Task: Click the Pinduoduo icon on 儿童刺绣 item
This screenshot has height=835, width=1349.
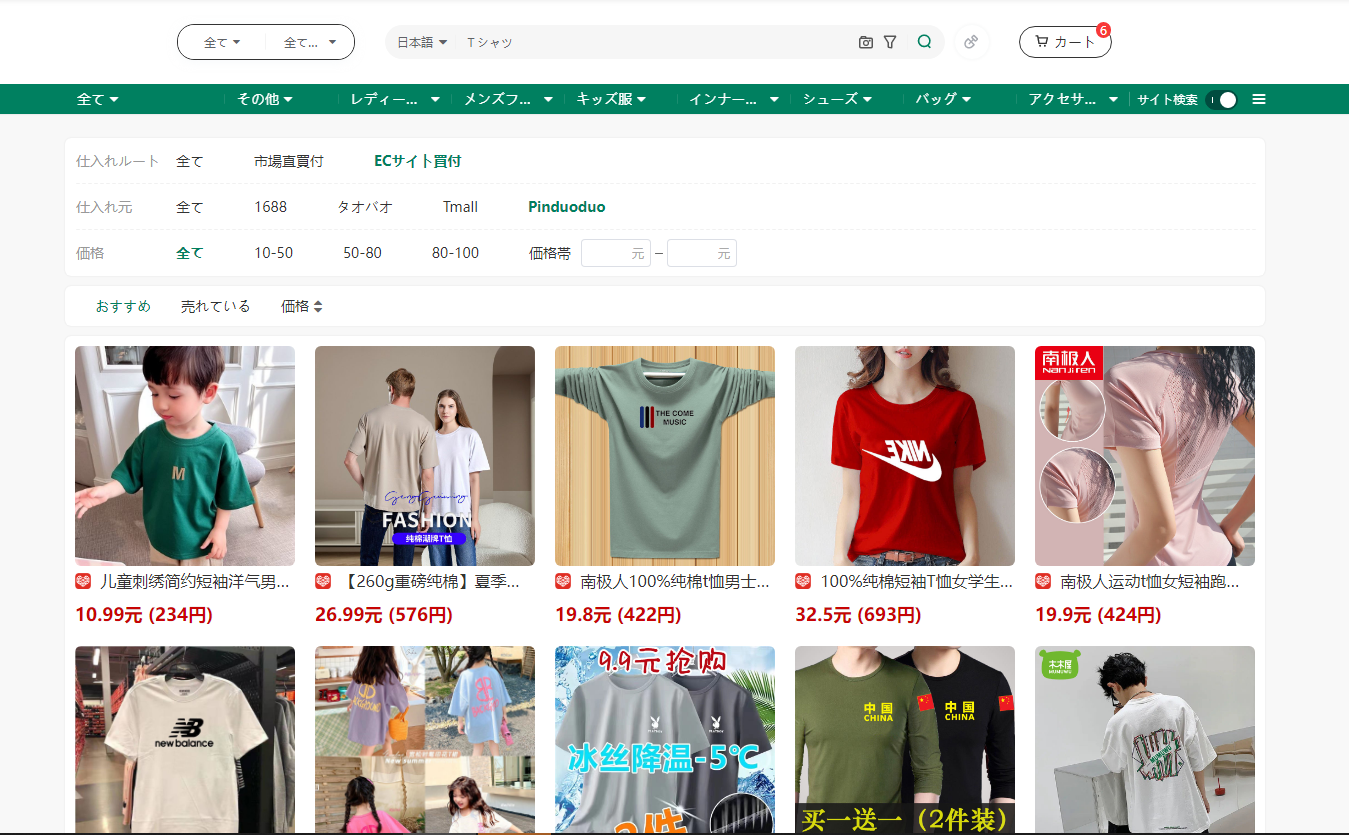Action: pos(83,581)
